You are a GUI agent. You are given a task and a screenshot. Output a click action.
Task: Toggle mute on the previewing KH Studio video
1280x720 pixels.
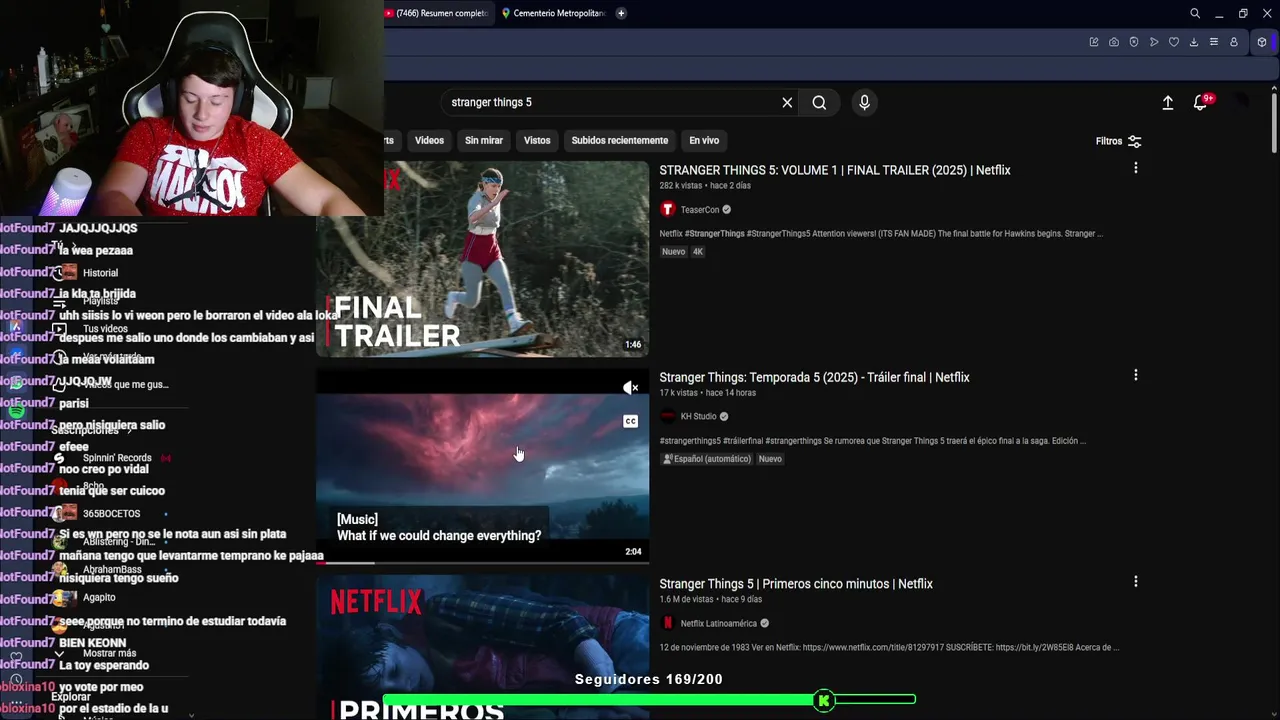click(x=630, y=388)
